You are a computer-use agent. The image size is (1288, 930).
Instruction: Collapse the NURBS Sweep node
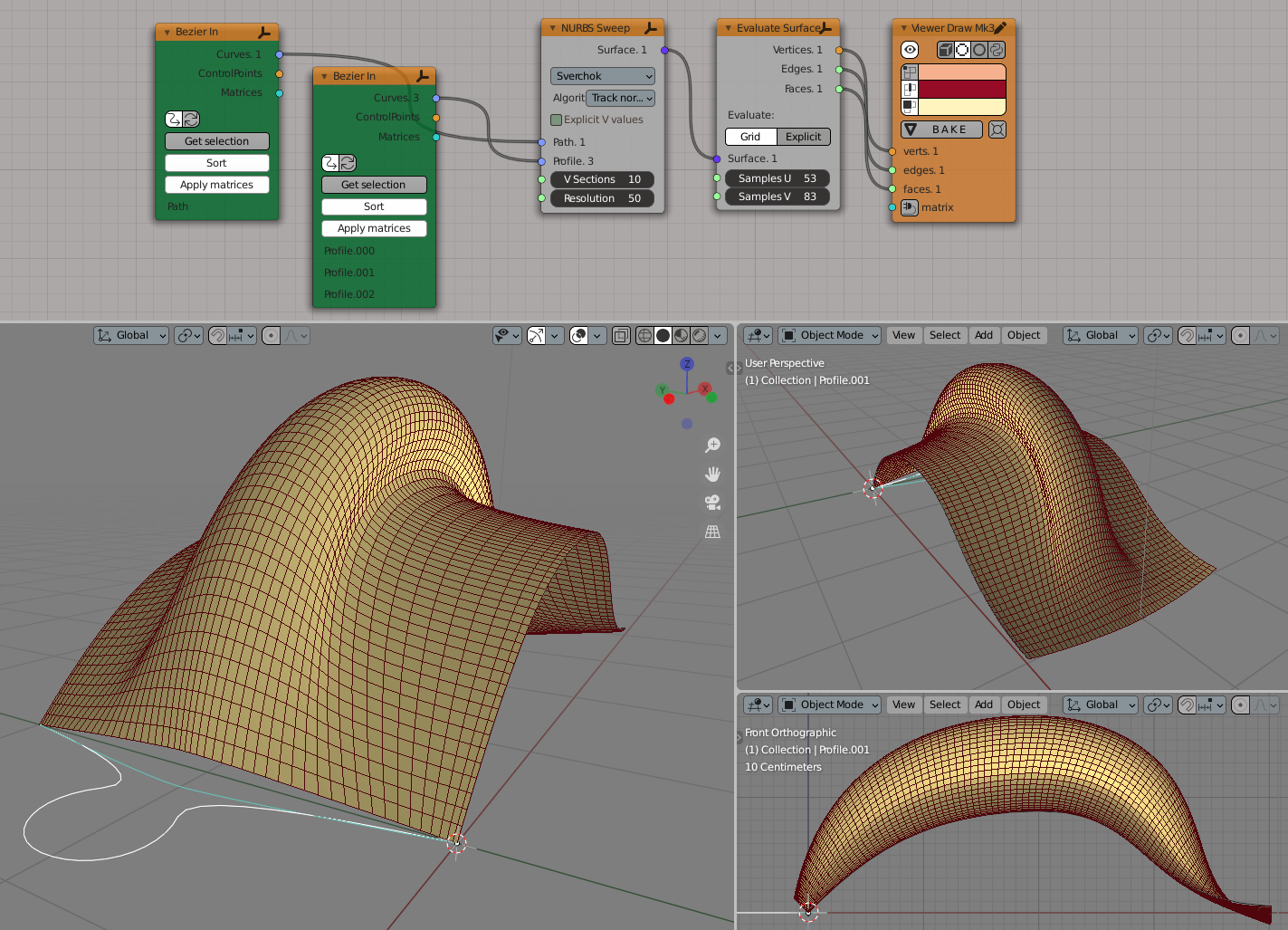click(x=552, y=28)
